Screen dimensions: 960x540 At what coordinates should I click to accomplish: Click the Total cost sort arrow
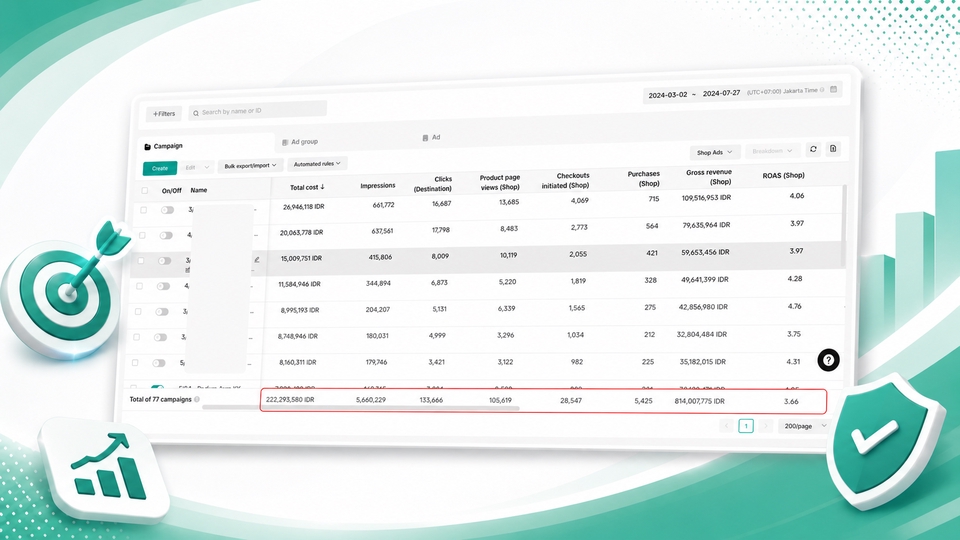click(323, 187)
